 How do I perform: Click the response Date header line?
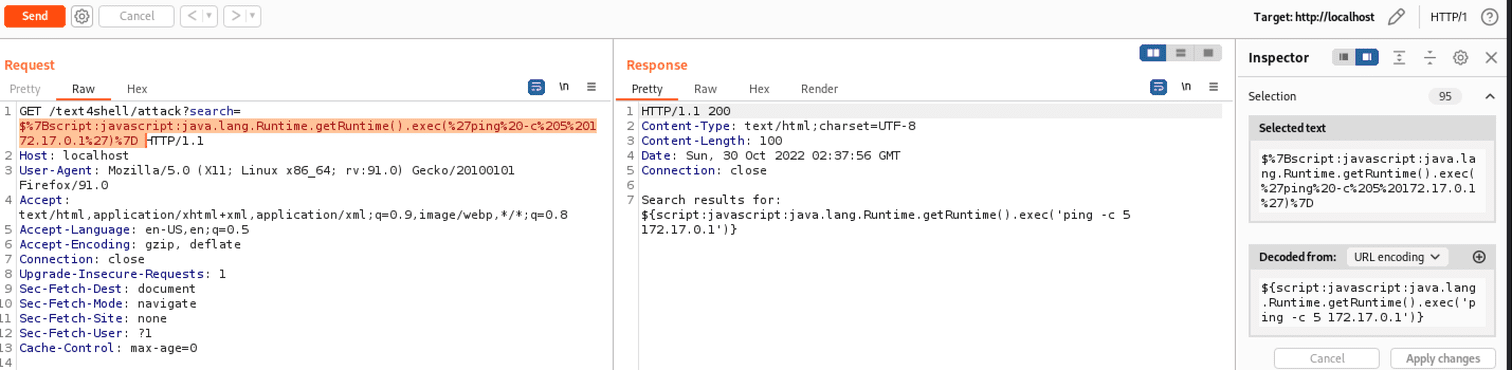tap(770, 156)
